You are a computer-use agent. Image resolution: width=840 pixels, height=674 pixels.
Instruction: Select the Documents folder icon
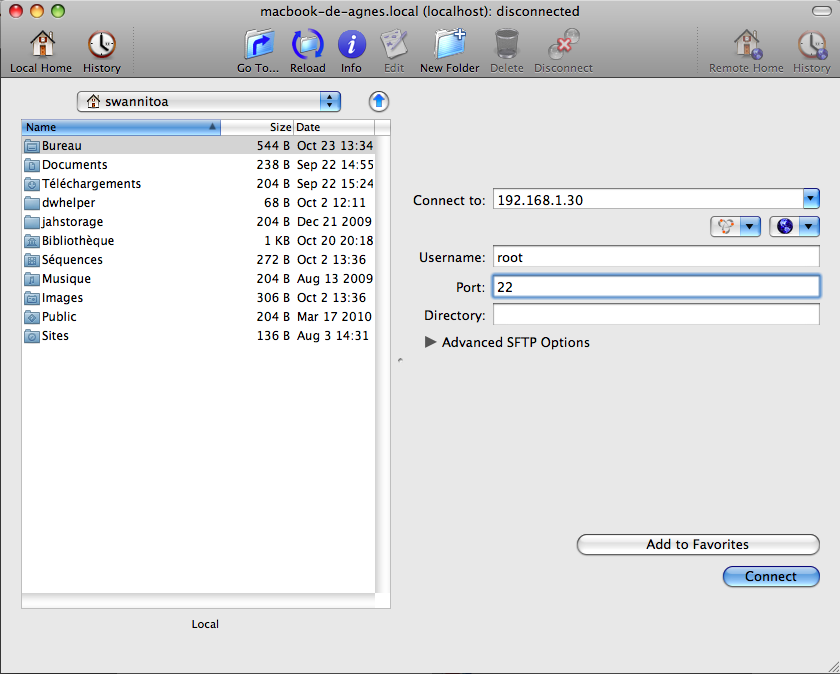tap(32, 165)
